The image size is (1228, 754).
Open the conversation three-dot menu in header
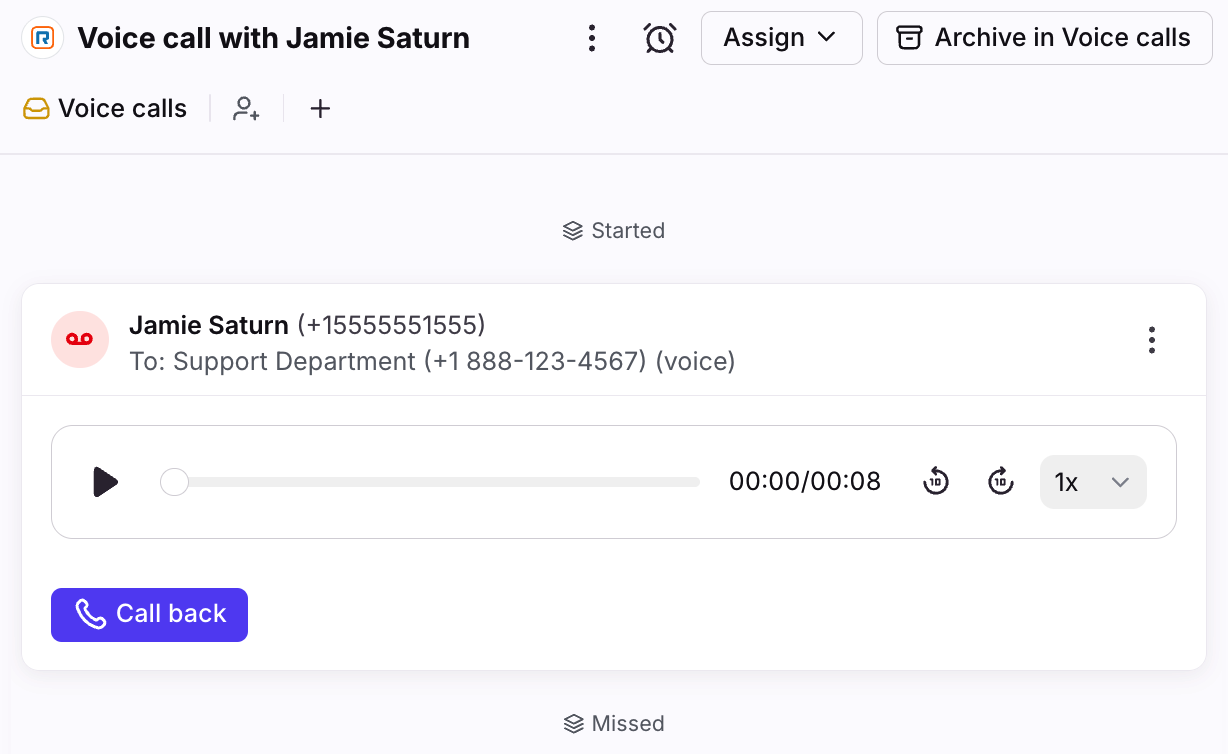592,38
